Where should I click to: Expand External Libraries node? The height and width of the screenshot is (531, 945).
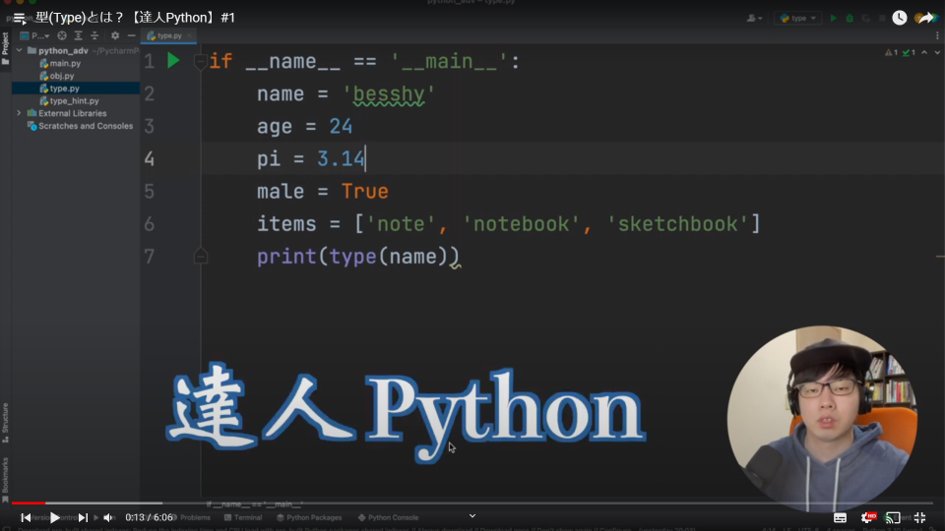pyautogui.click(x=19, y=113)
